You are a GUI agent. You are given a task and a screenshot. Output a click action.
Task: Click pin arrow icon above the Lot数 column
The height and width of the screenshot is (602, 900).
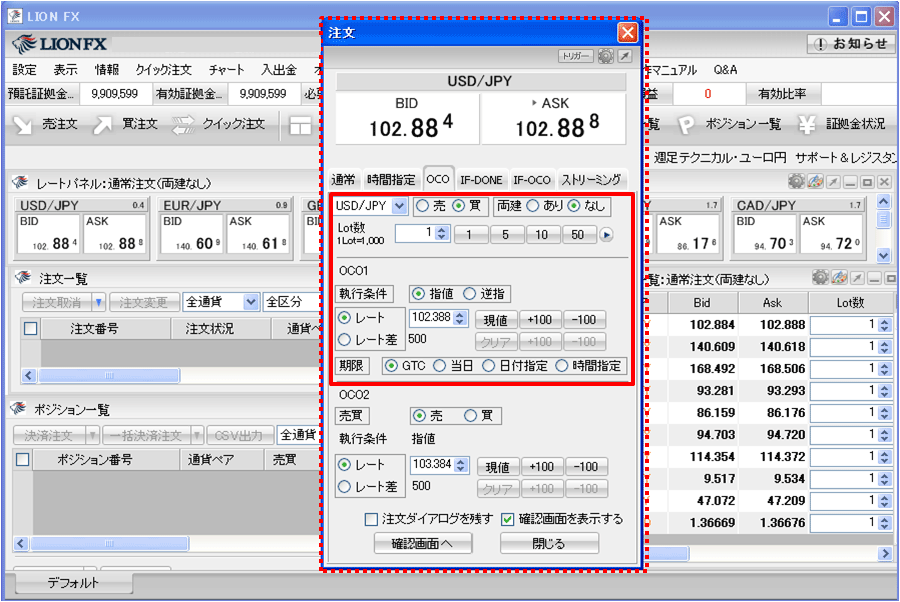[x=858, y=278]
